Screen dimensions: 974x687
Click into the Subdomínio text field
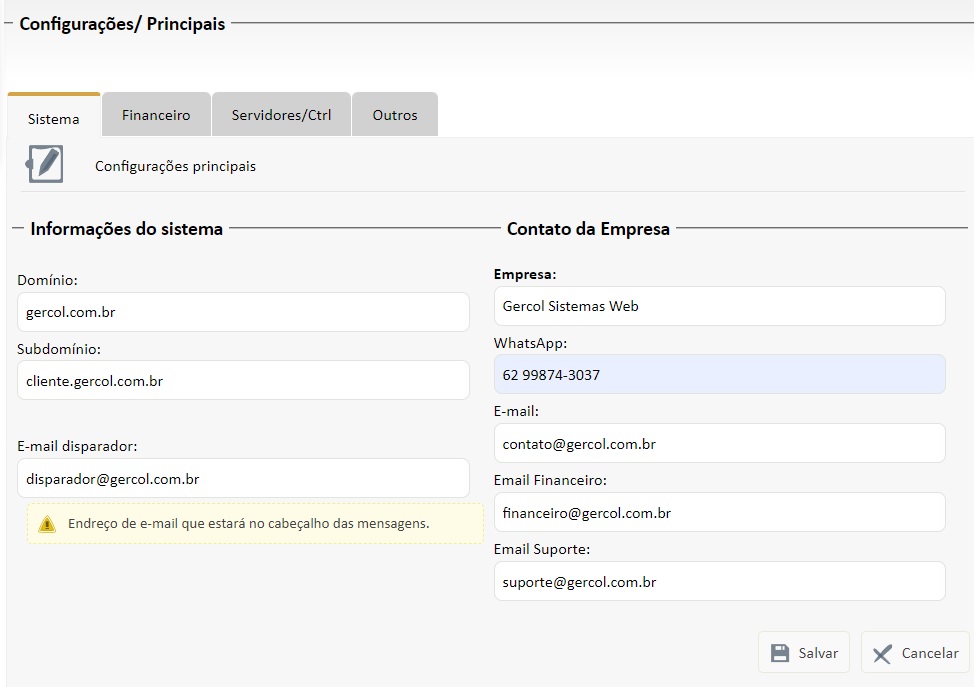(x=243, y=381)
